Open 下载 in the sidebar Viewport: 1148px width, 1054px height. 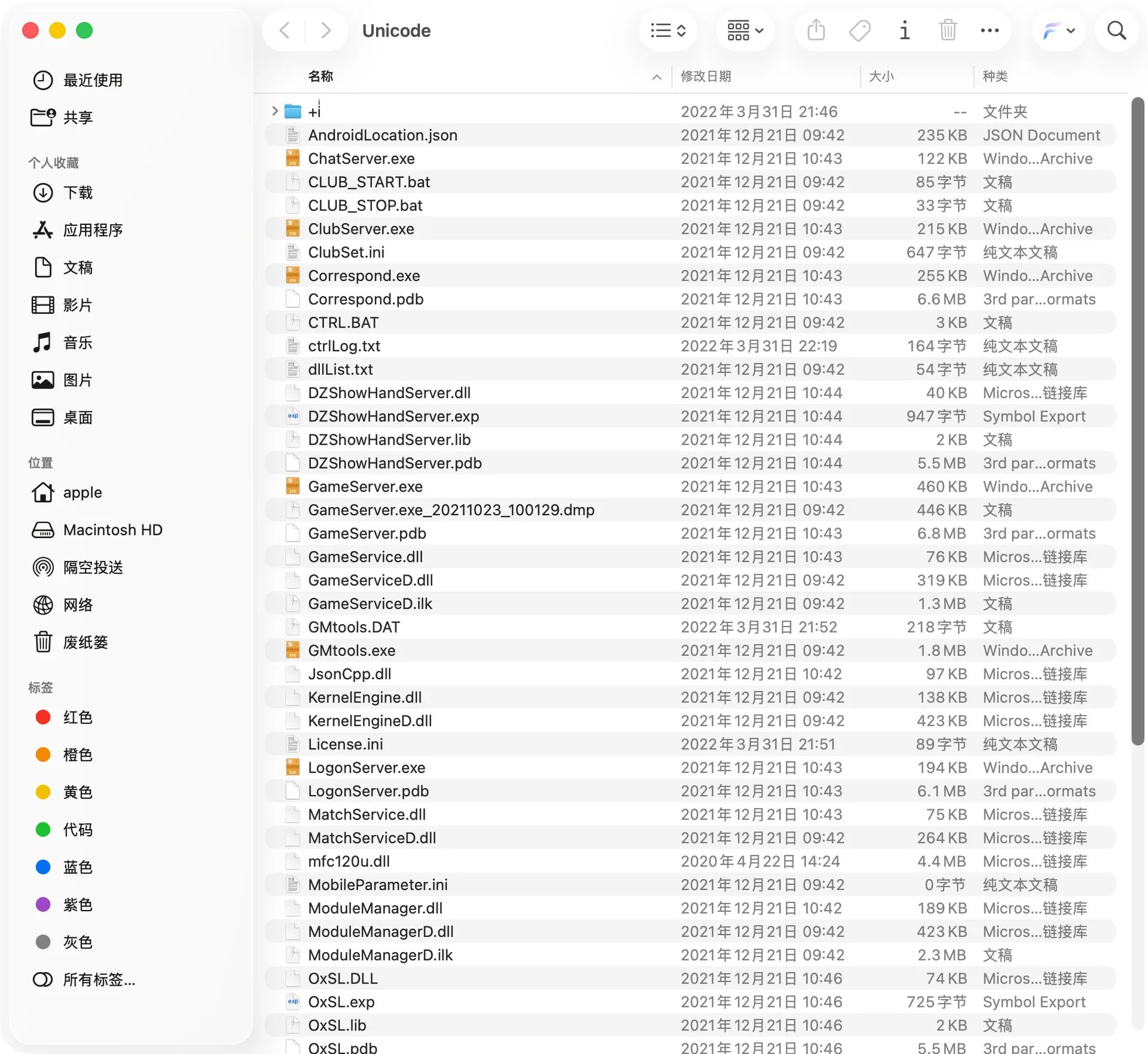63,193
